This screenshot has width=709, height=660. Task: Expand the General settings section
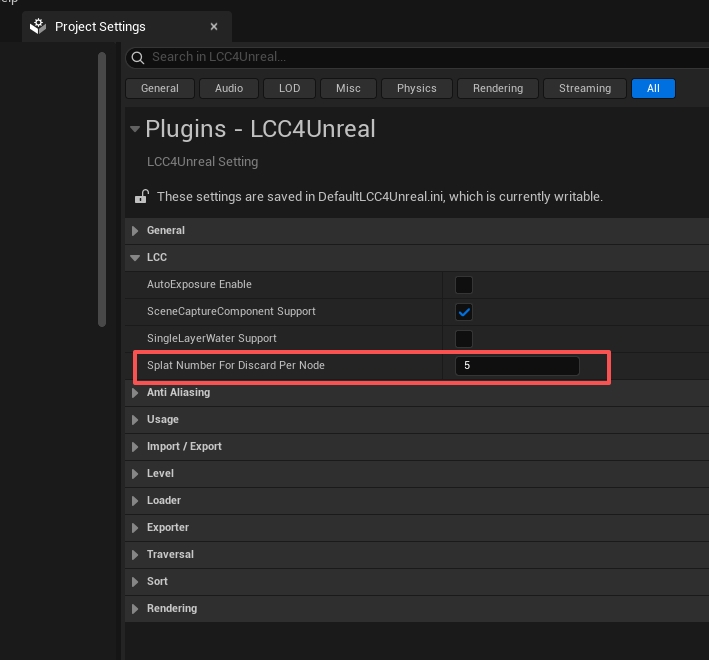135,231
